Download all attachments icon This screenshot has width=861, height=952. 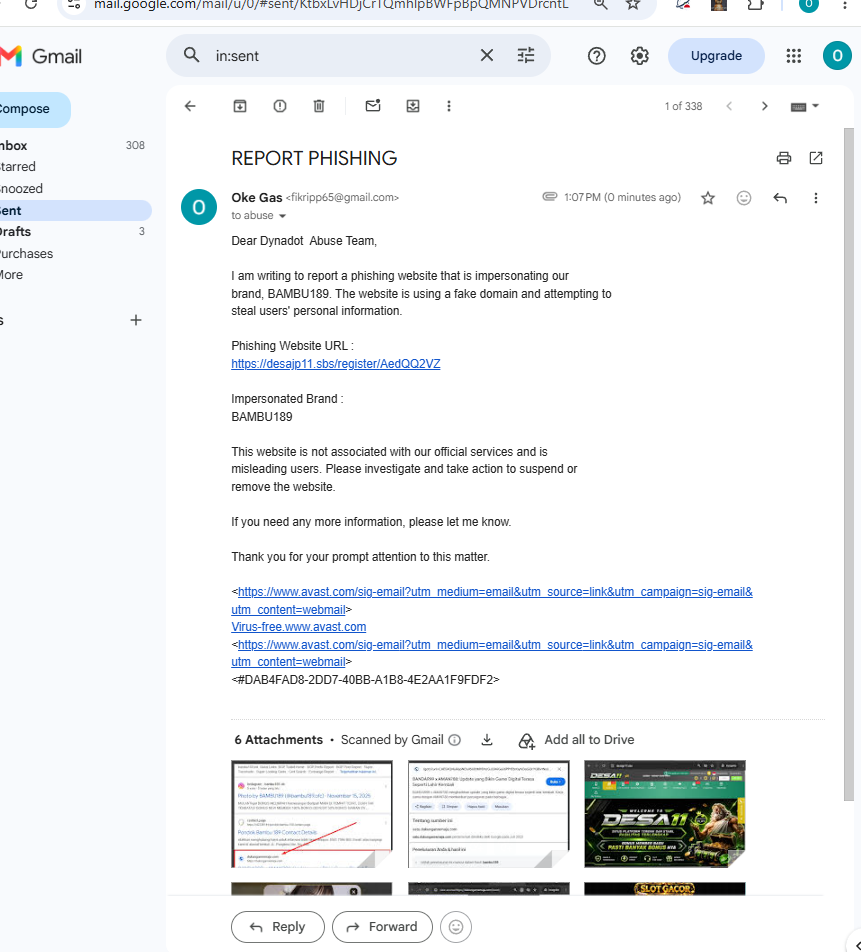pos(487,740)
